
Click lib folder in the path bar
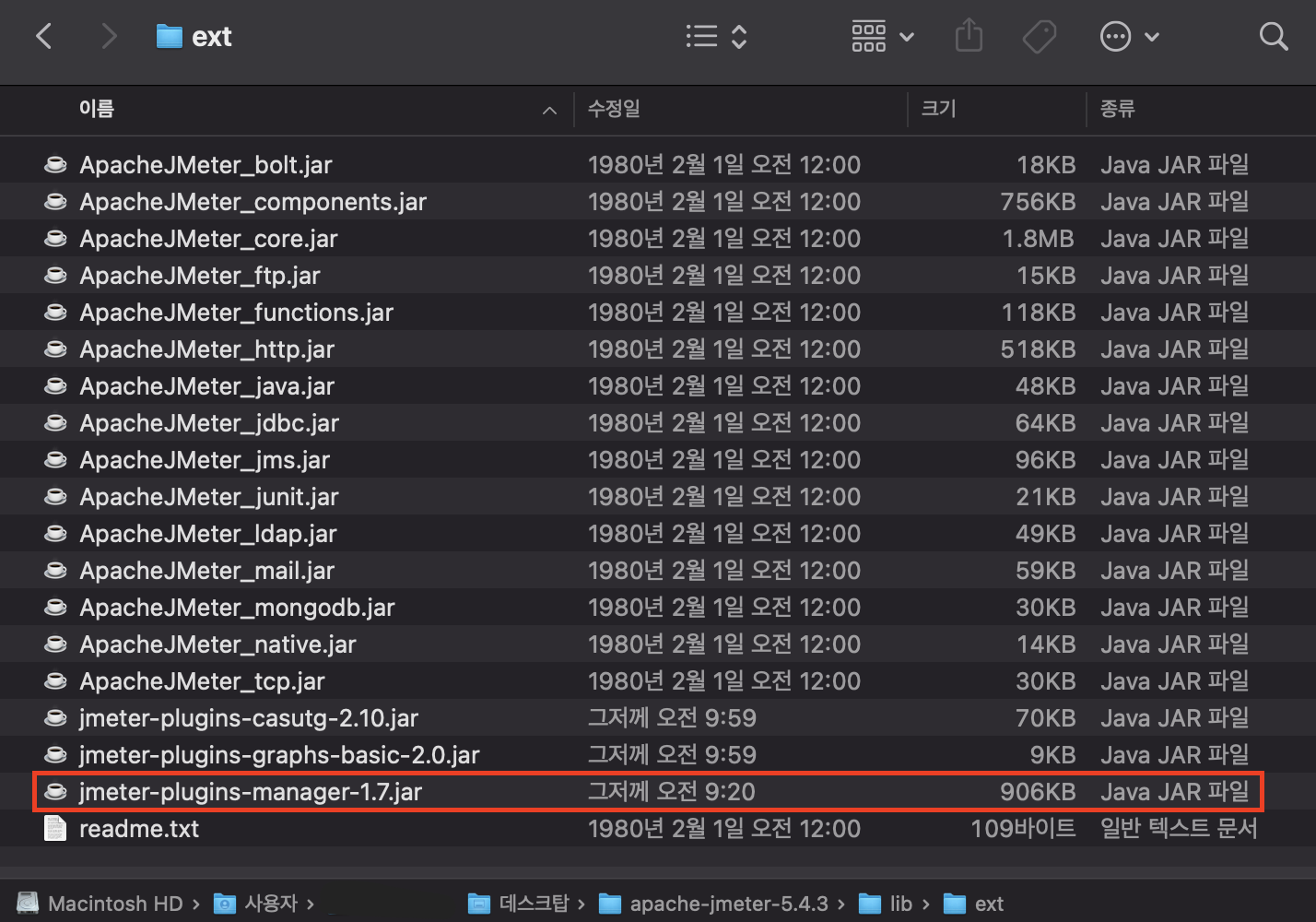coord(886,904)
